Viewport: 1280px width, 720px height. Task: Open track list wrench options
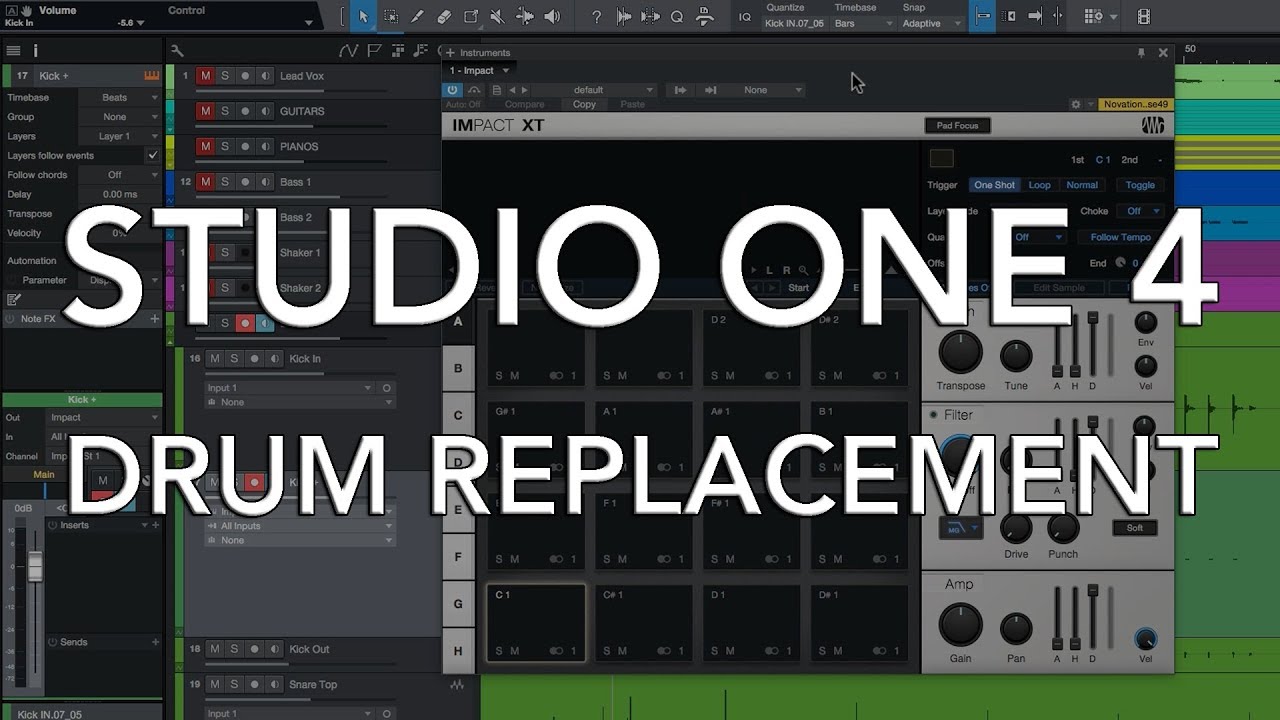(177, 50)
